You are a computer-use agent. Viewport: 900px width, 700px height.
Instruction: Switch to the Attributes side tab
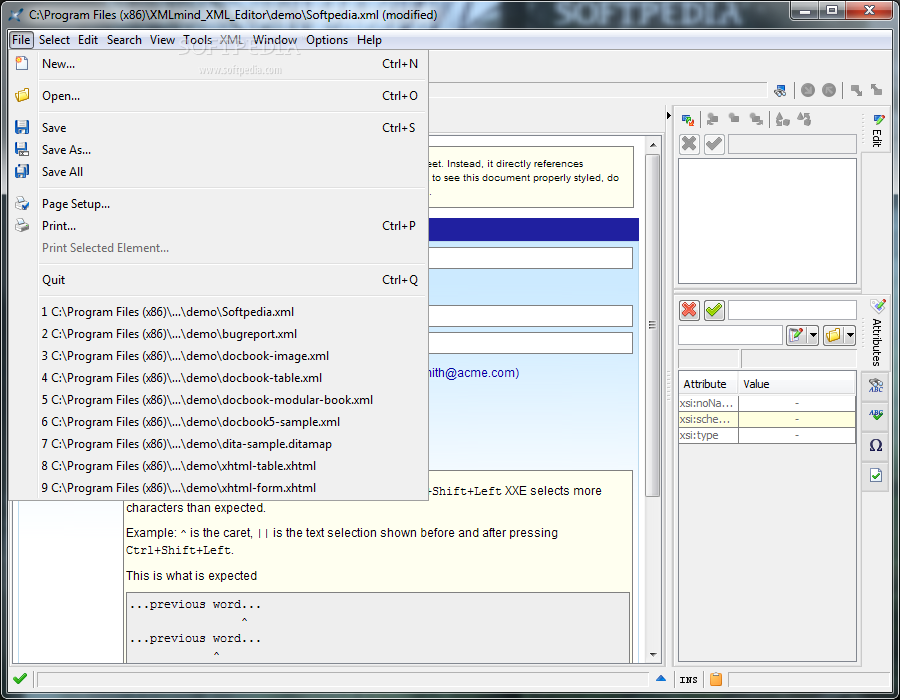(x=877, y=333)
